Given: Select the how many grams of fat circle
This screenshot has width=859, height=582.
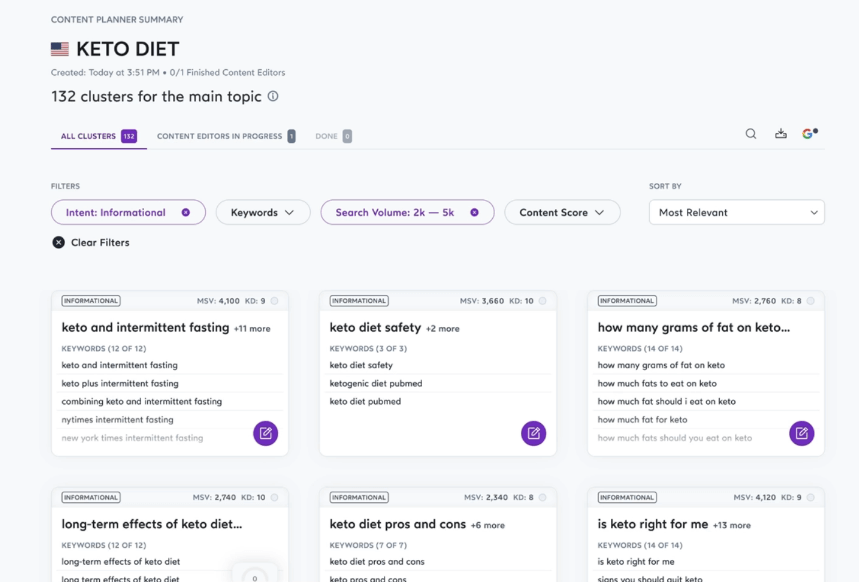Looking at the screenshot, I should [811, 301].
